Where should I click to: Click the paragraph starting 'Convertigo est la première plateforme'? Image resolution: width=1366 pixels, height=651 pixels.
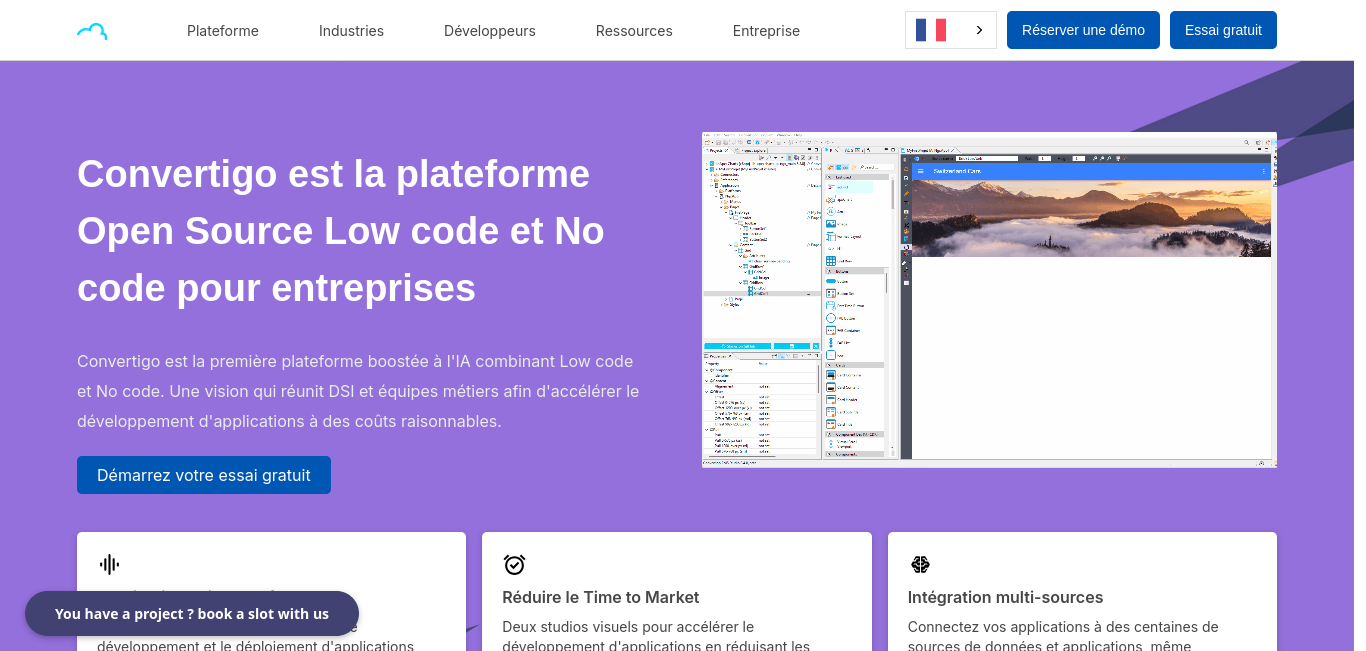click(358, 391)
